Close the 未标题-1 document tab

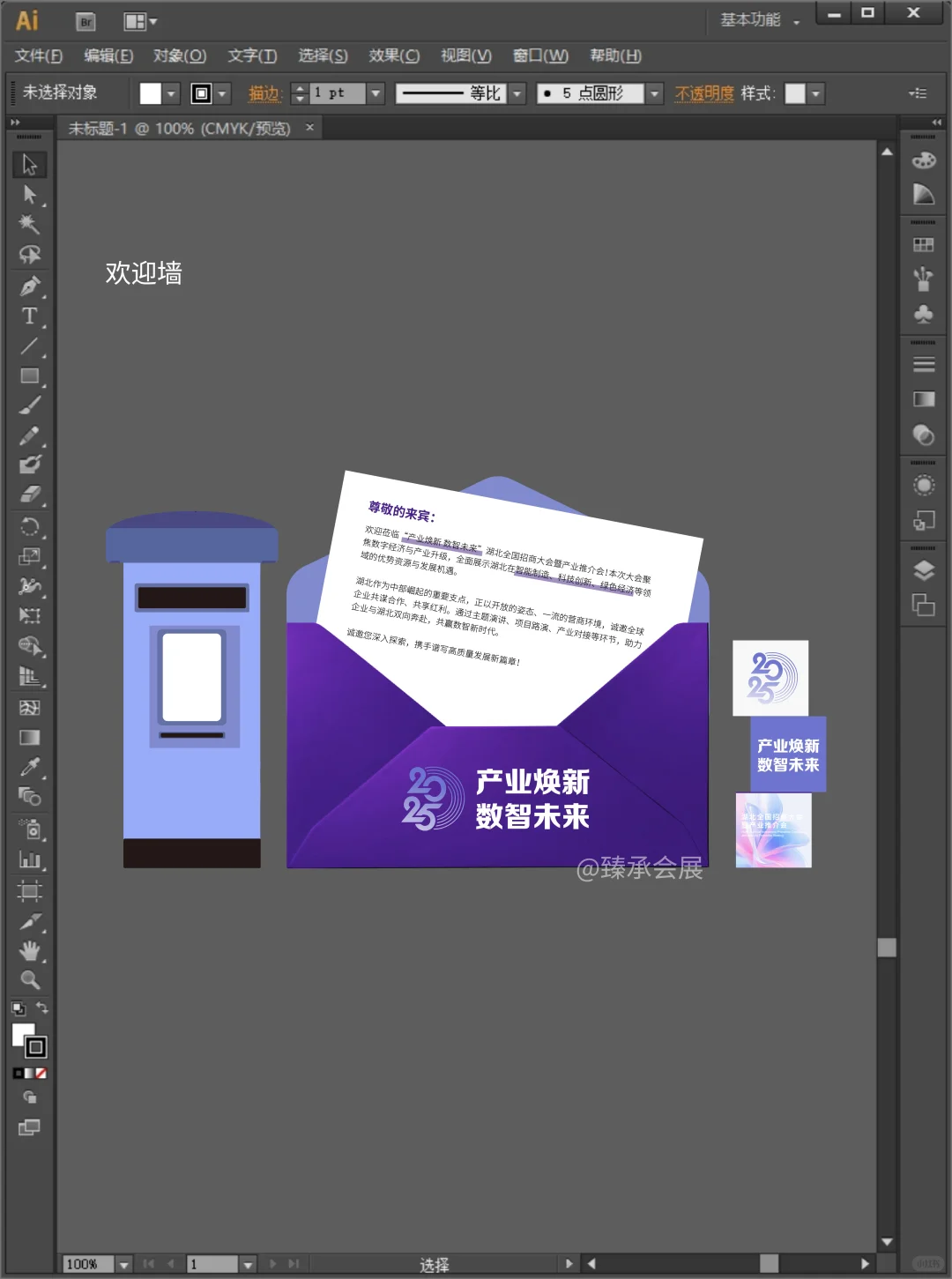click(x=309, y=128)
